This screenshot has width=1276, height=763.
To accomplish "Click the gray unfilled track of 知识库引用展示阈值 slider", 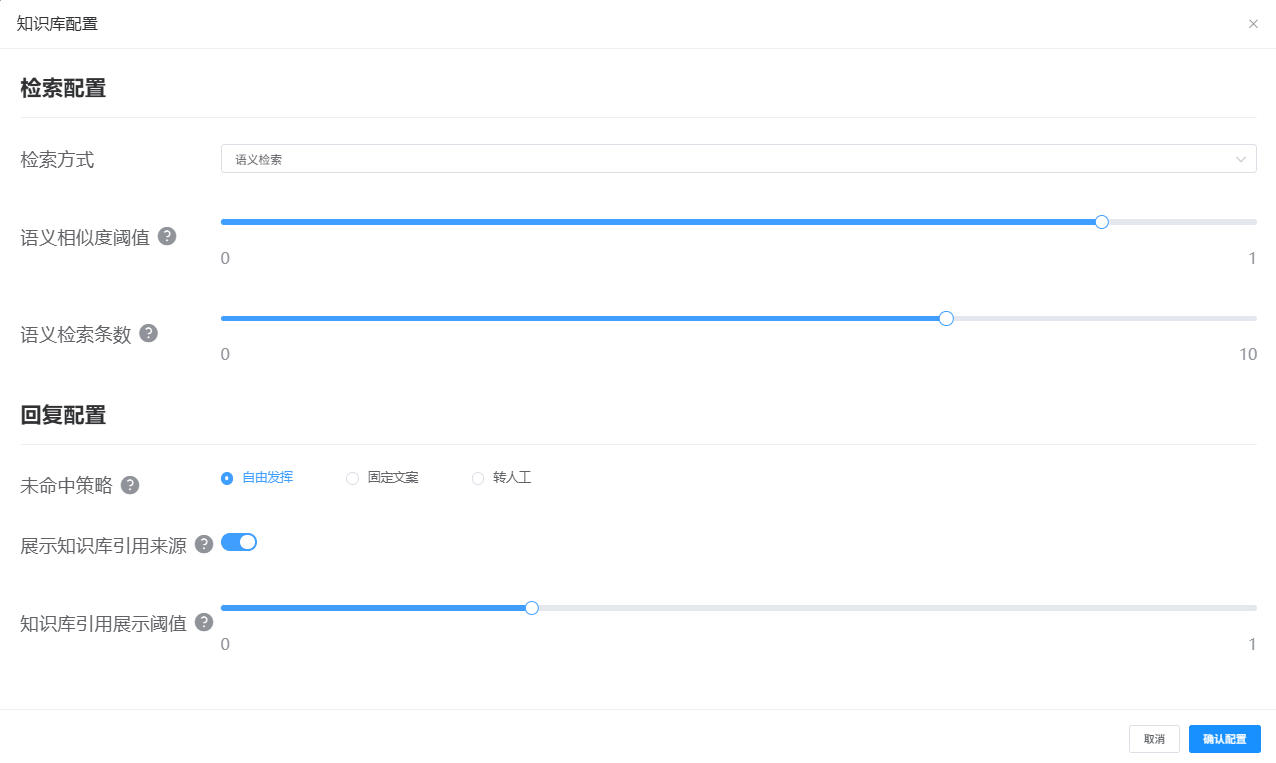I will [x=890, y=607].
